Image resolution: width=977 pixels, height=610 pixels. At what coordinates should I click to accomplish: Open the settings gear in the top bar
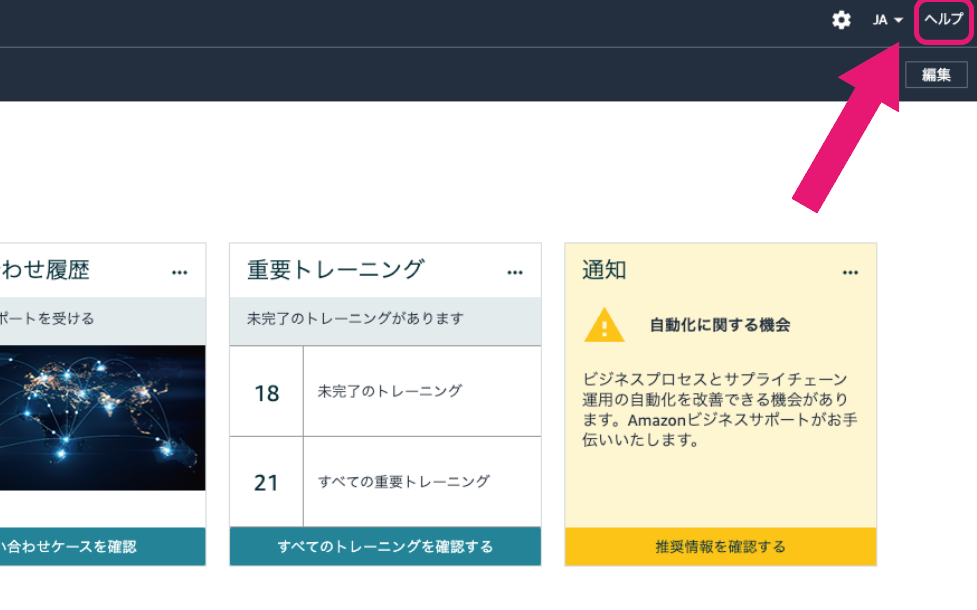841,20
